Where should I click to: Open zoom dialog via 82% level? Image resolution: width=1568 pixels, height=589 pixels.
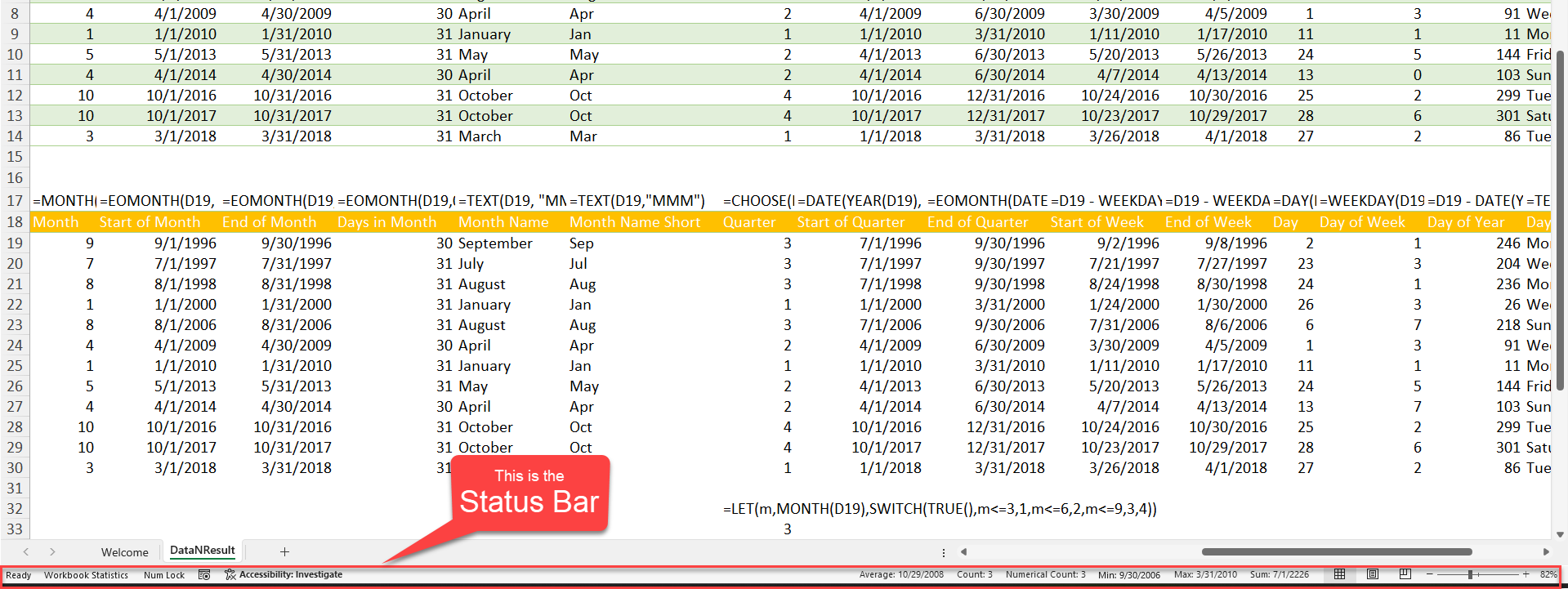coord(1548,574)
